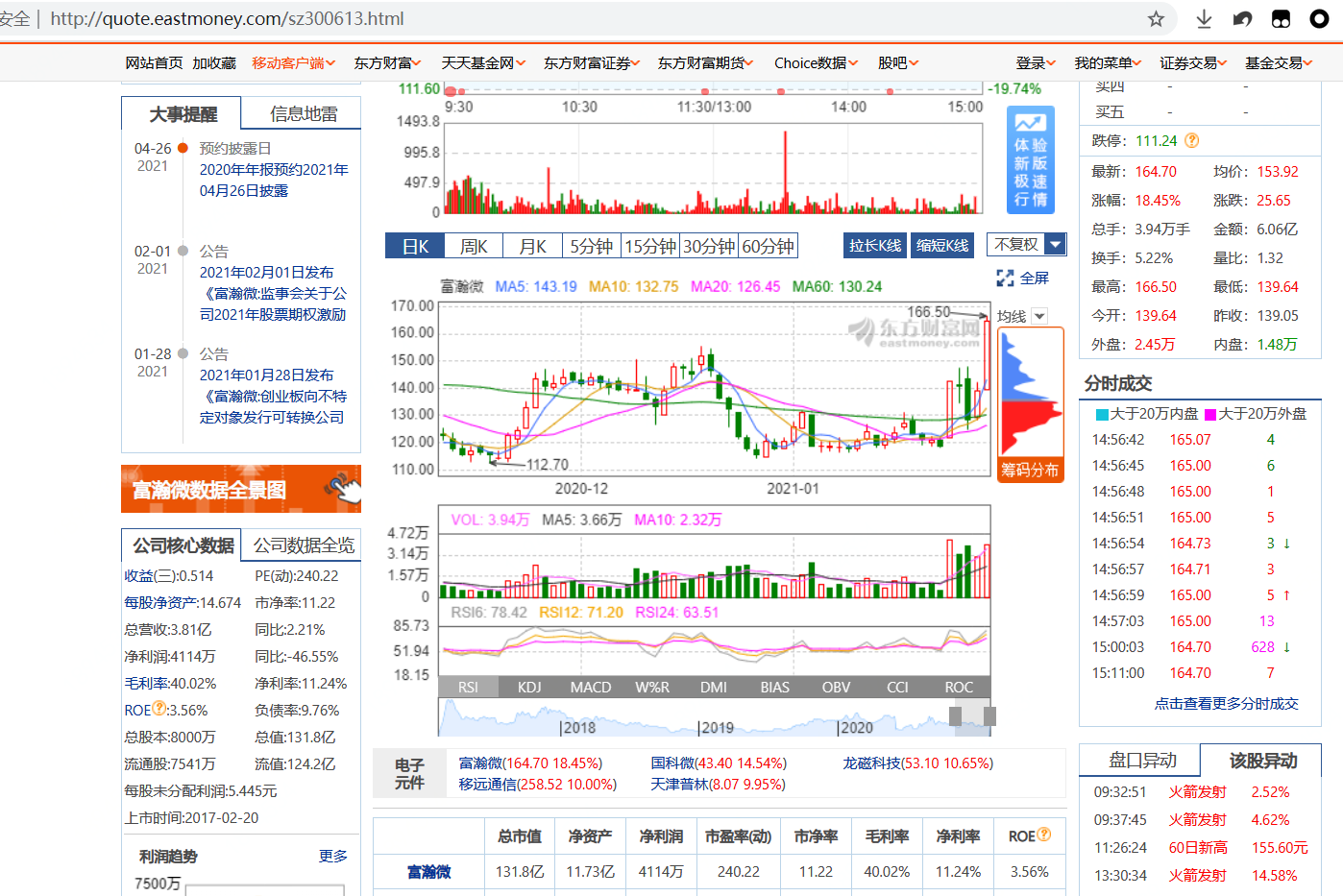The width and height of the screenshot is (1343, 896).
Task: Select the ROC indicator tab
Action: point(959,688)
